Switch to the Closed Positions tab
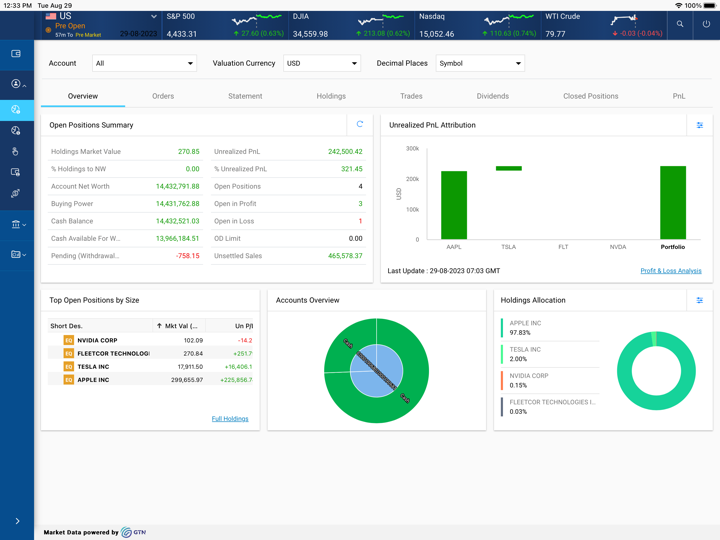Viewport: 720px width, 540px height. coord(590,96)
